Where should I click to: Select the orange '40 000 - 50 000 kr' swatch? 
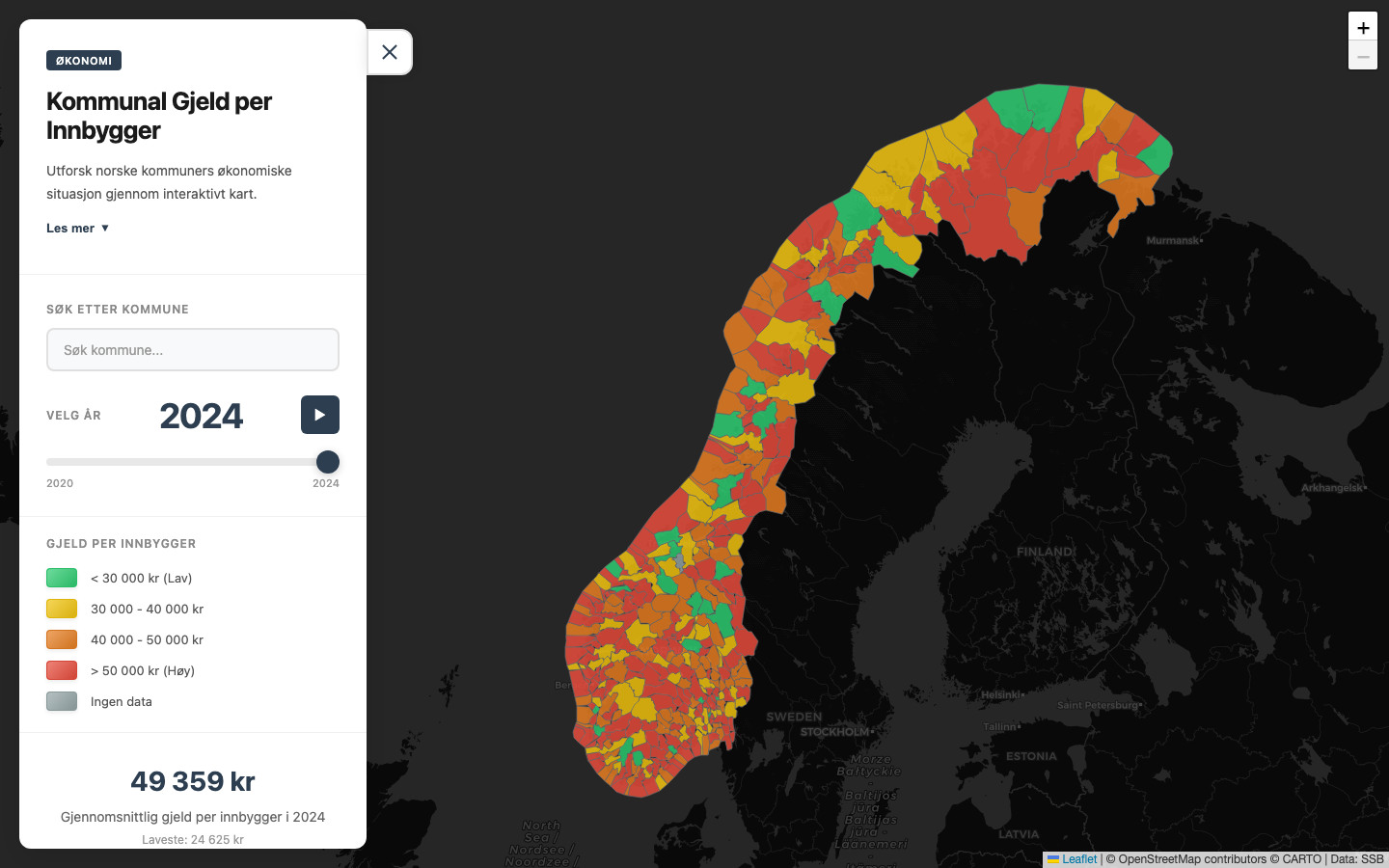pos(60,639)
